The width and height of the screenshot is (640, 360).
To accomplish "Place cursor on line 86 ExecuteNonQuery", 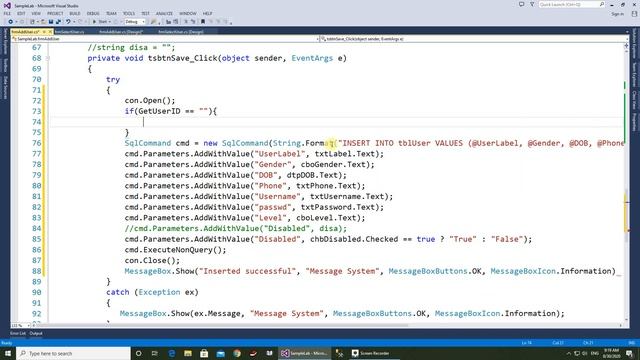I will (x=175, y=250).
